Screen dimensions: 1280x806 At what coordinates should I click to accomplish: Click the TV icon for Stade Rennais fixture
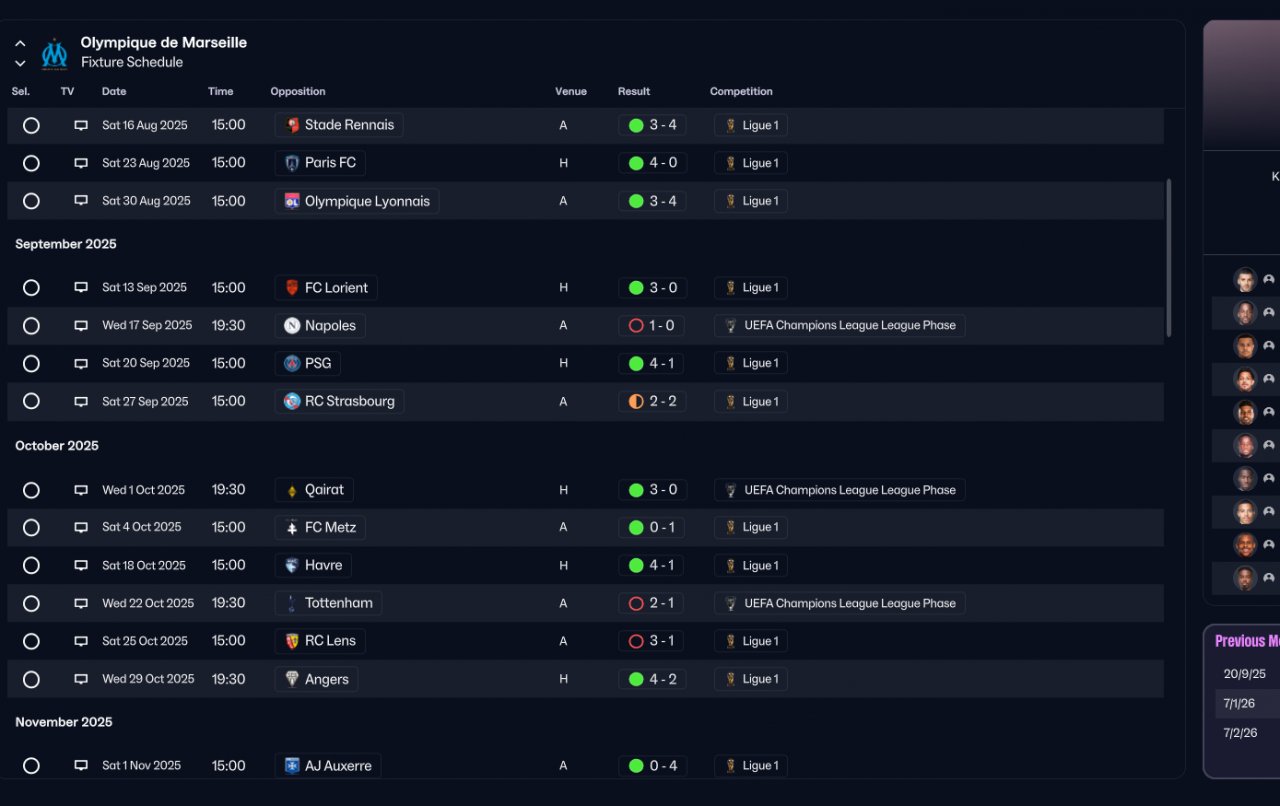[x=81, y=126]
